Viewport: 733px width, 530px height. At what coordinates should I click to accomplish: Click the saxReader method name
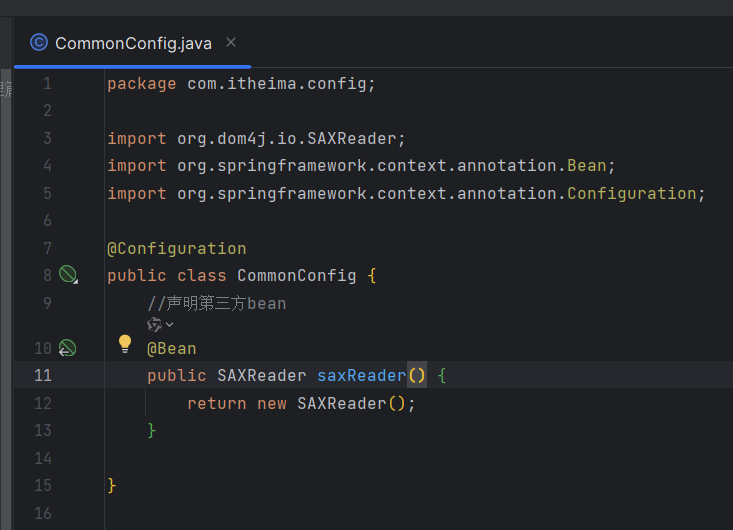point(361,375)
